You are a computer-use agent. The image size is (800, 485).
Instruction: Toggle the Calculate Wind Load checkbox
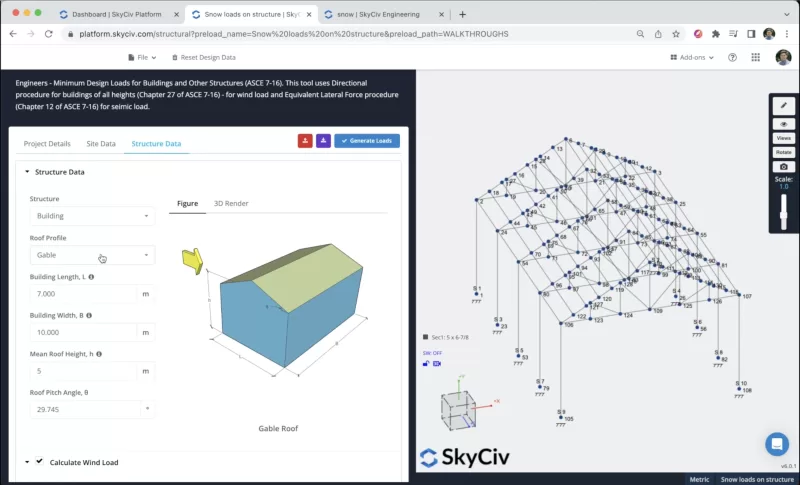point(39,461)
